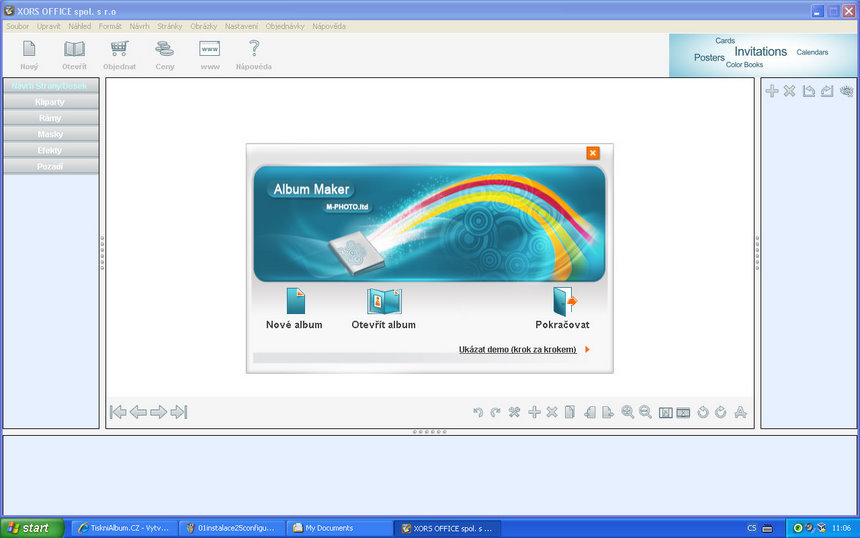Click the fit page width icon
The height and width of the screenshot is (538, 860).
(x=665, y=412)
